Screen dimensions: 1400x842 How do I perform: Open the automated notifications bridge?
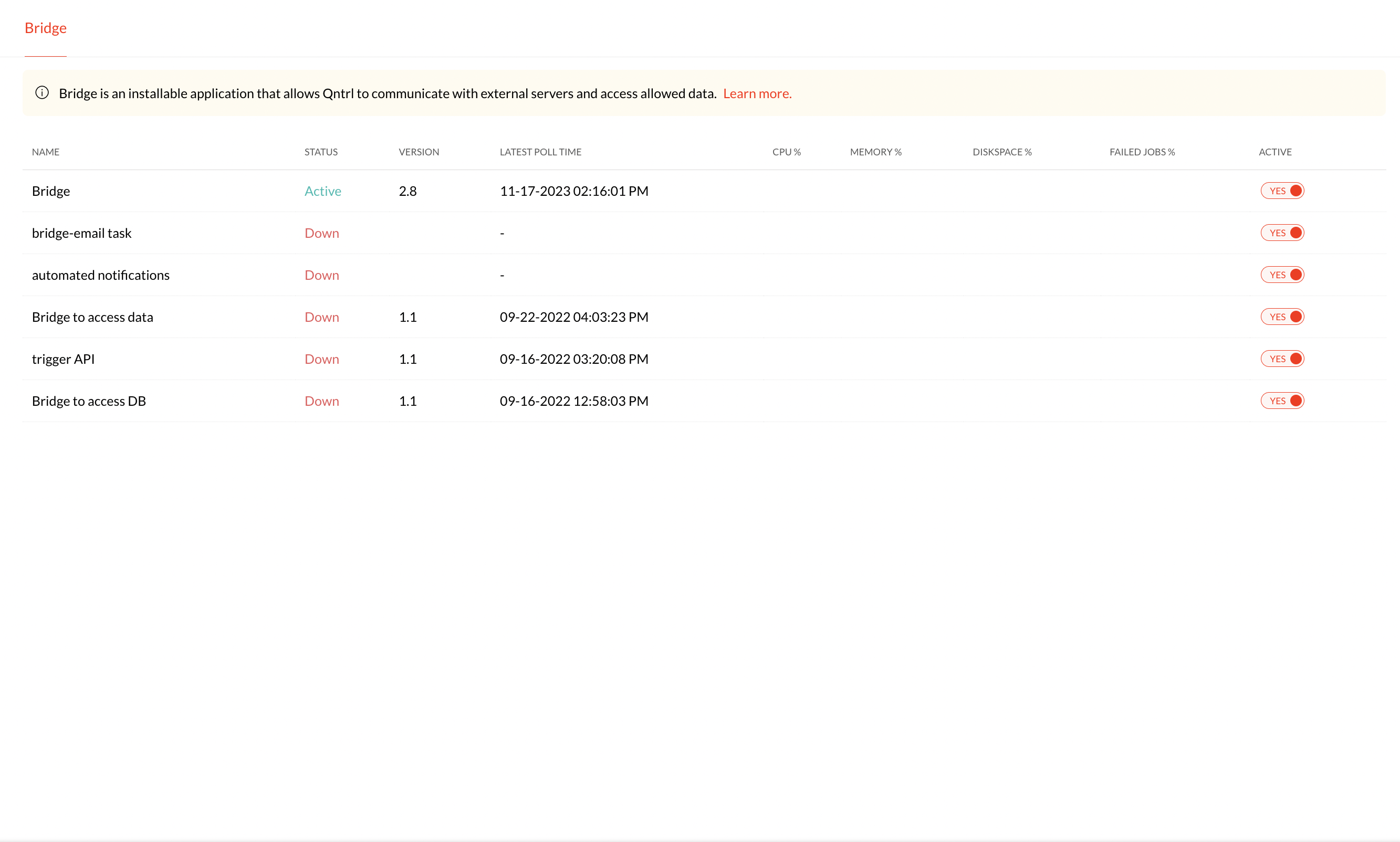pyautogui.click(x=100, y=275)
